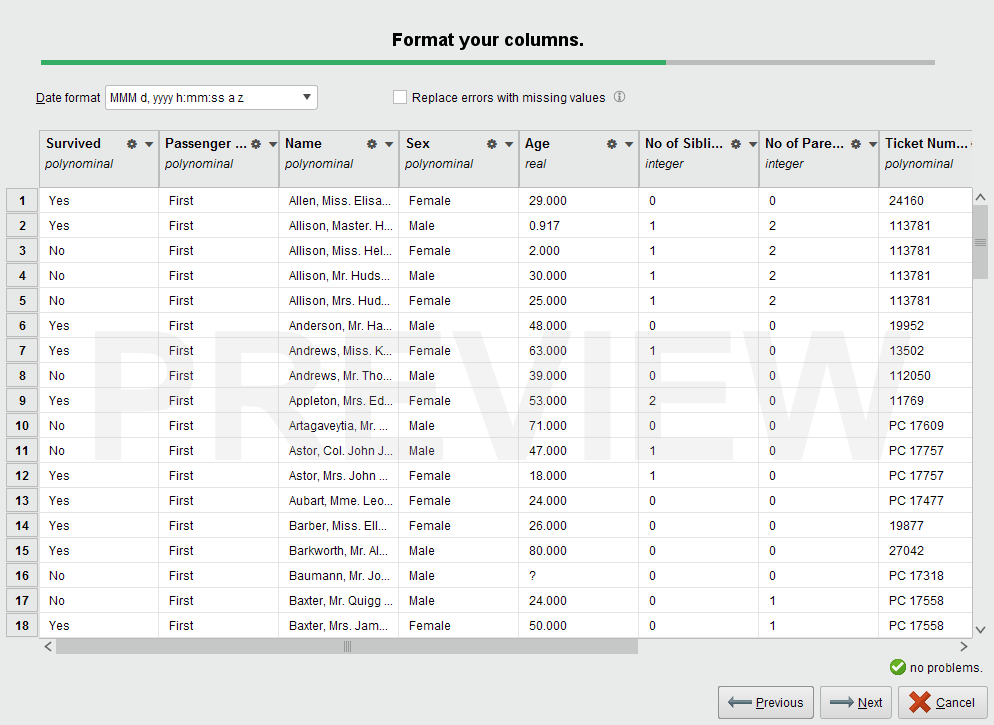The image size is (994, 725).
Task: Cancel the import wizard
Action: (x=942, y=702)
